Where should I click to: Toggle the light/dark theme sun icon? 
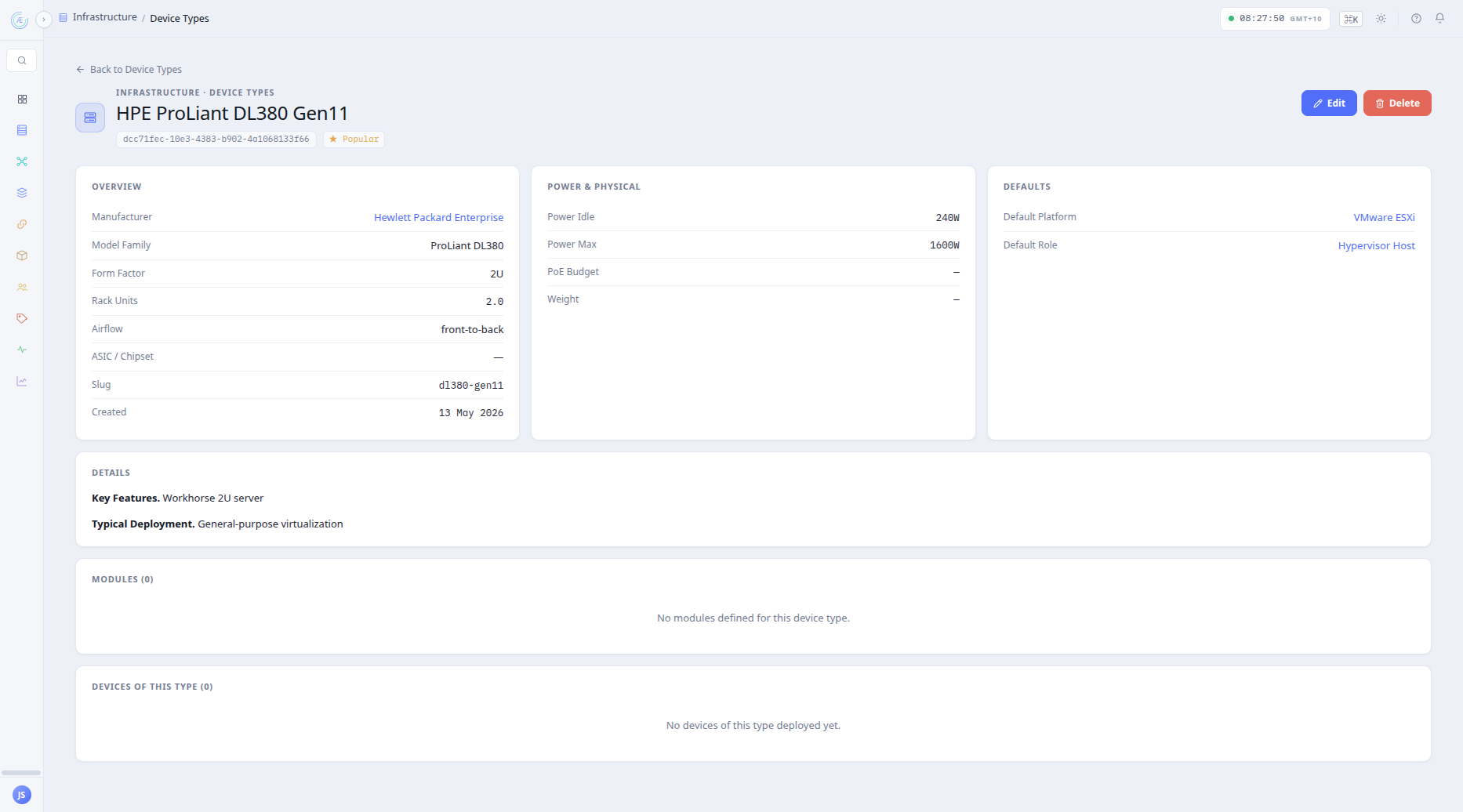(x=1381, y=19)
